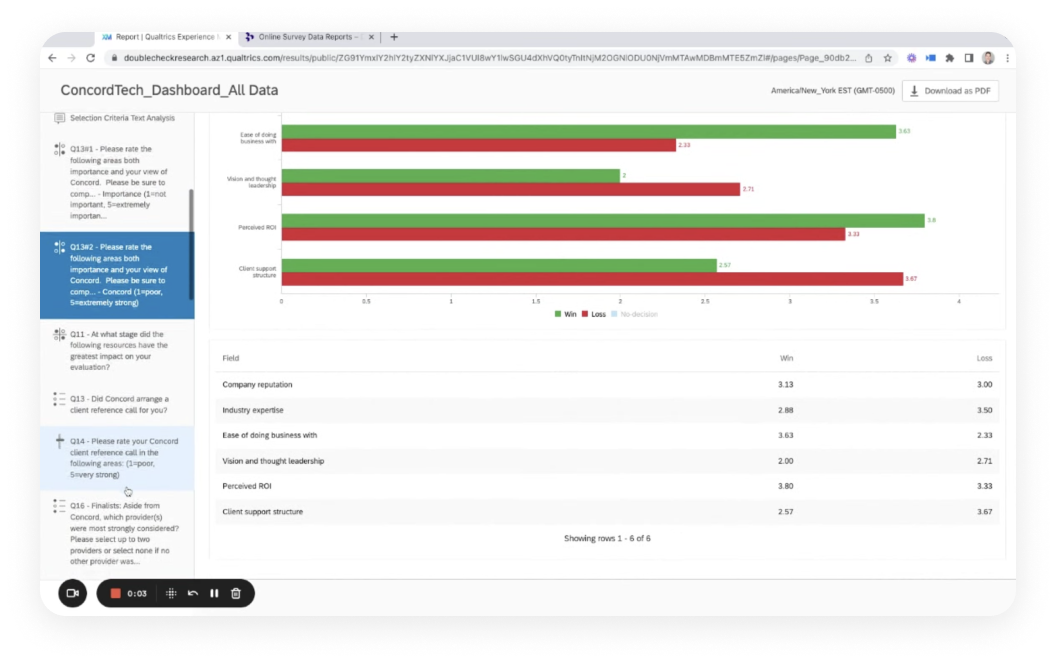The image size is (1056, 664).
Task: Toggle the Win series in chart legend
Action: [x=565, y=314]
